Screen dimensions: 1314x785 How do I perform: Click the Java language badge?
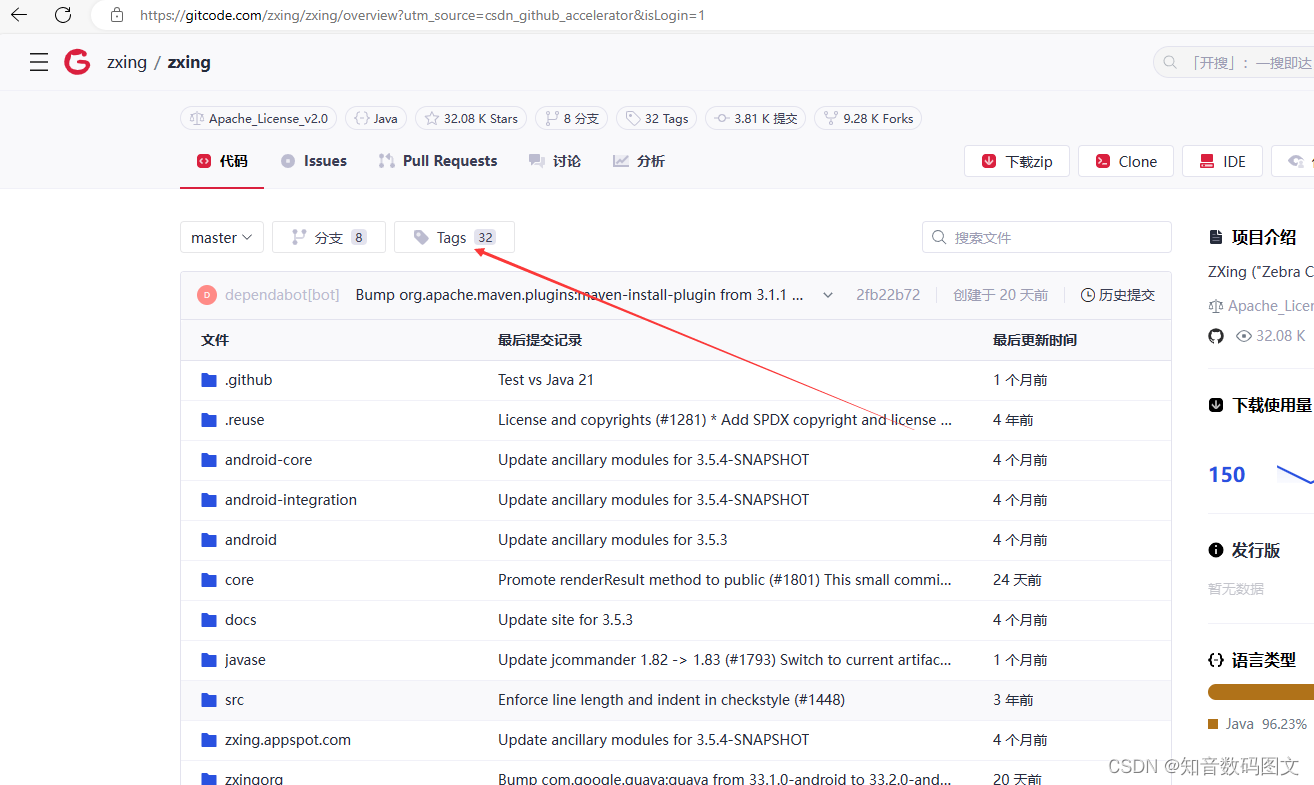pyautogui.click(x=375, y=118)
